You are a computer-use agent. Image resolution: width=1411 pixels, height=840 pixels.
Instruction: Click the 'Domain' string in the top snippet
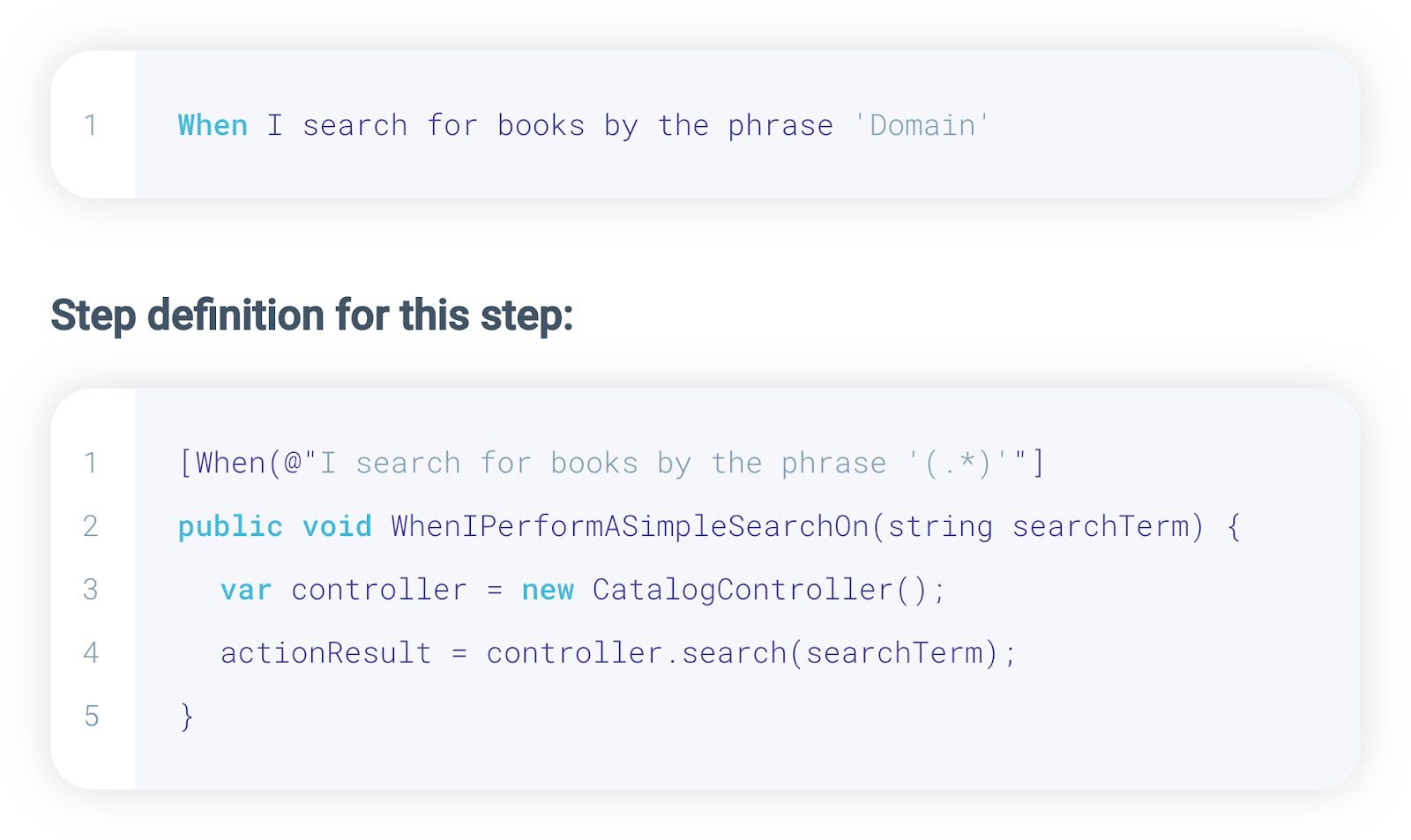922,125
